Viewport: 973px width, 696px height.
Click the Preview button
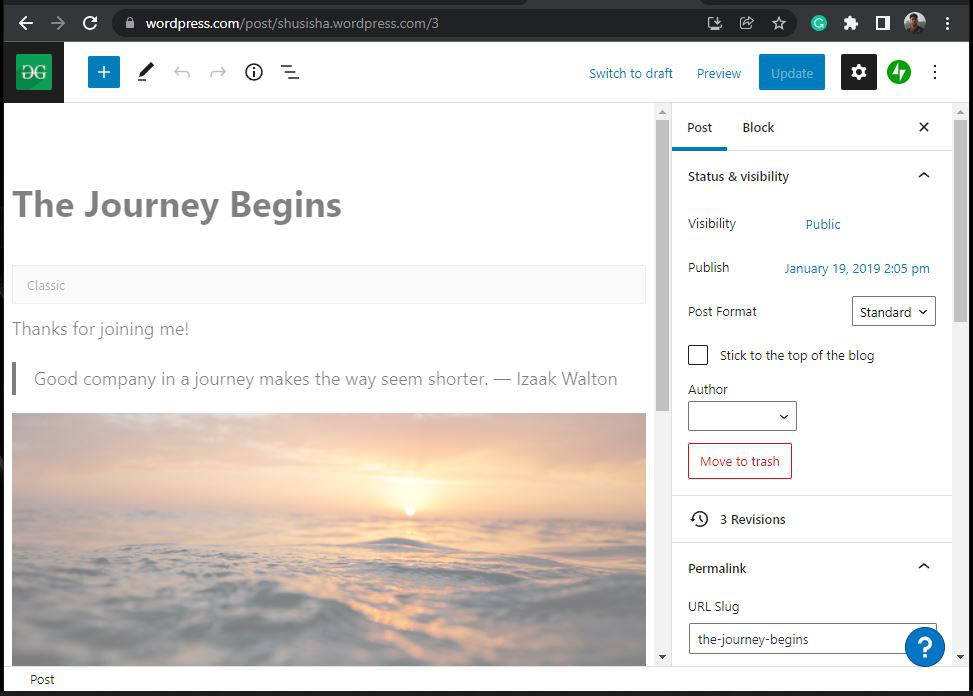click(x=719, y=73)
